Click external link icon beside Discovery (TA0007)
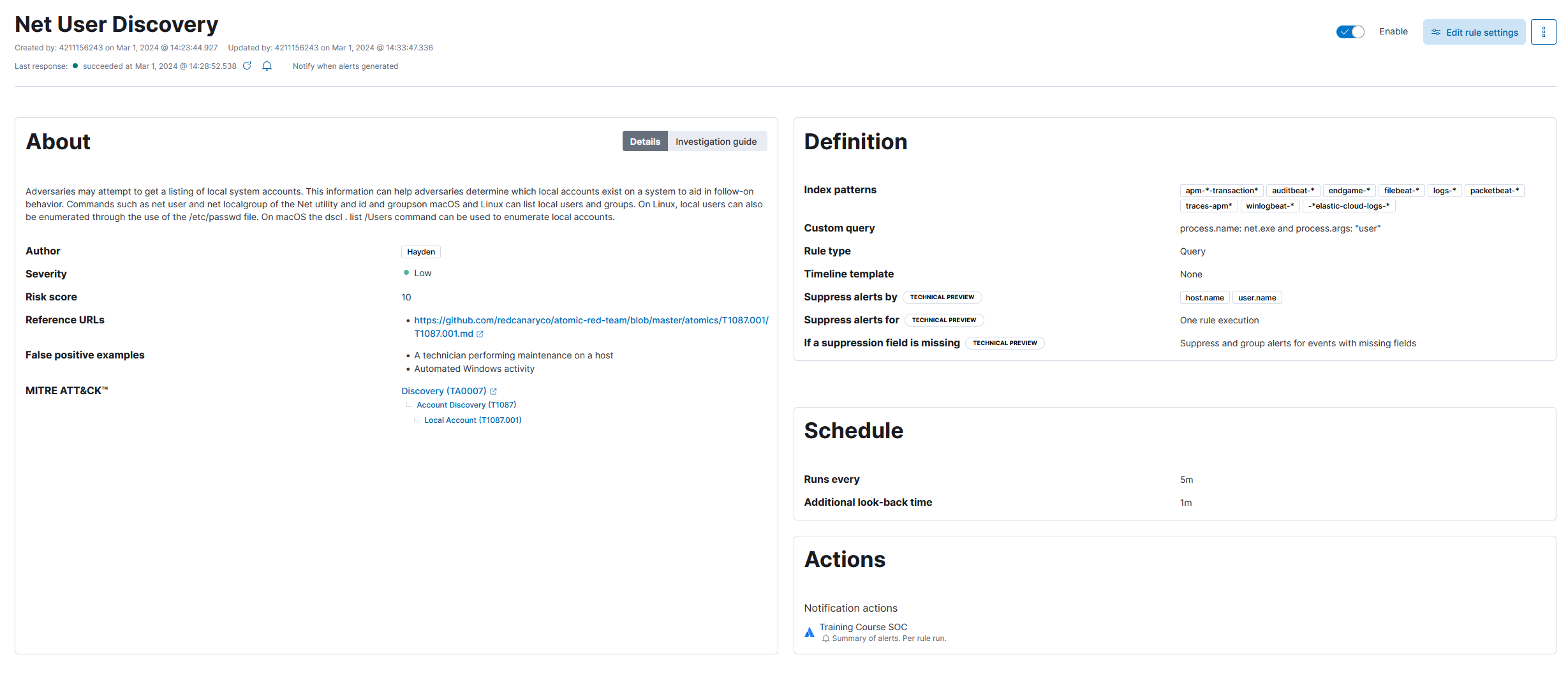1568x678 pixels. pos(494,392)
